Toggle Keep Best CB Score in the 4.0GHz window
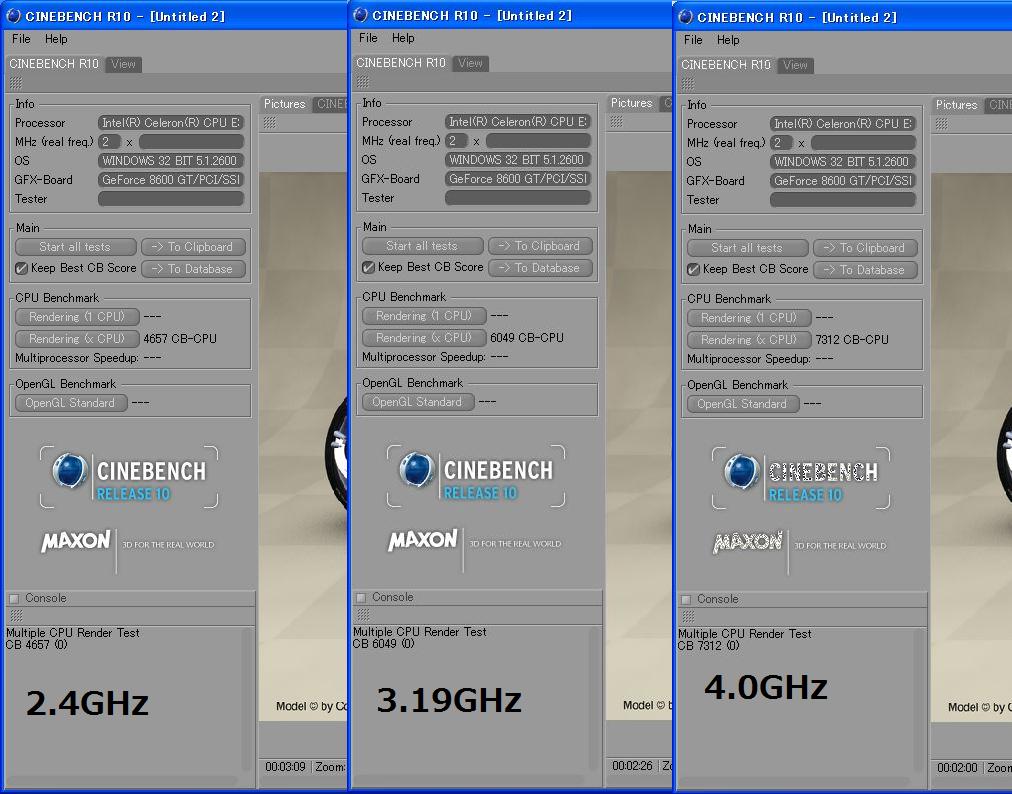The height and width of the screenshot is (794, 1012). pos(693,269)
